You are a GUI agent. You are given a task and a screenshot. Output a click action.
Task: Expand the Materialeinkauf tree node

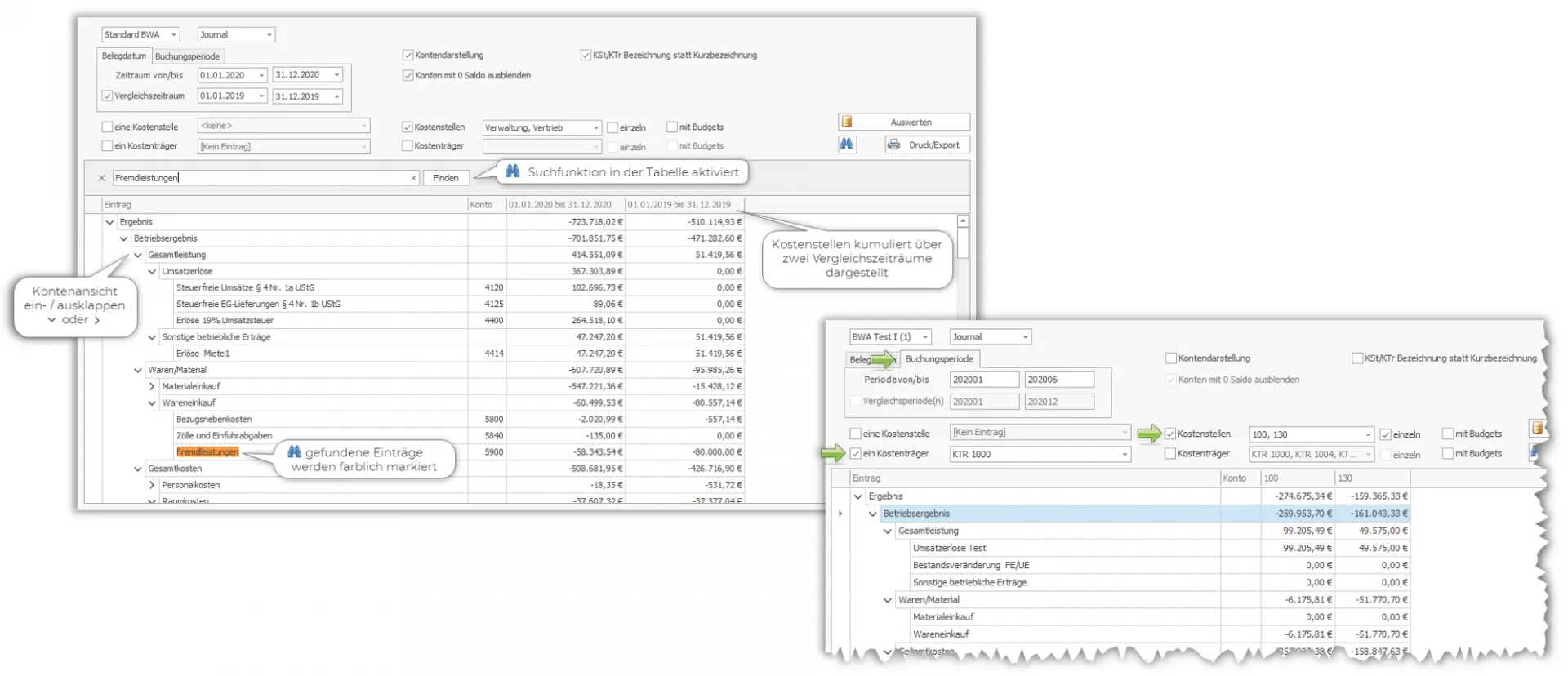(x=152, y=386)
